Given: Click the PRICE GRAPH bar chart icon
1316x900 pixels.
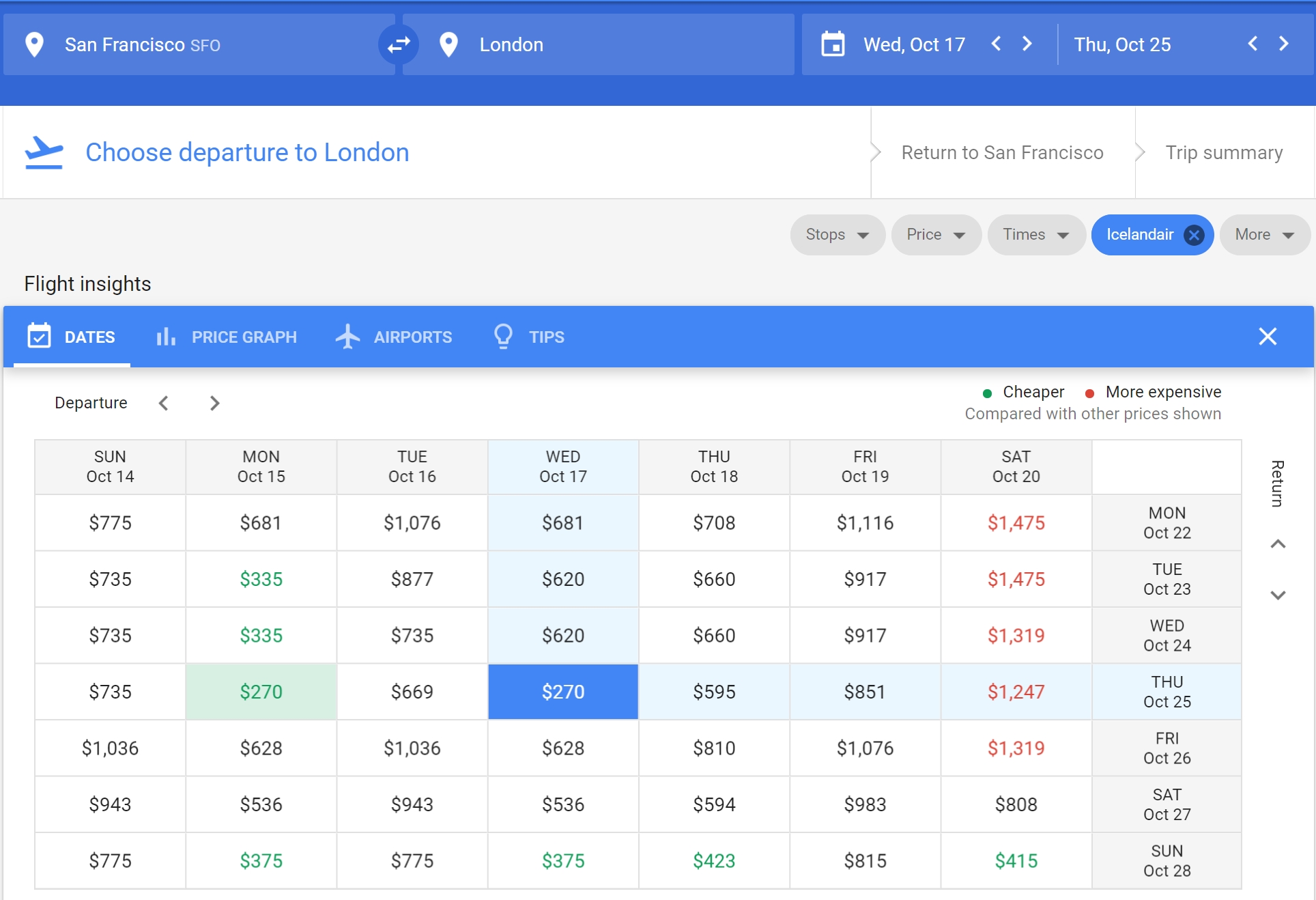Looking at the screenshot, I should (166, 336).
